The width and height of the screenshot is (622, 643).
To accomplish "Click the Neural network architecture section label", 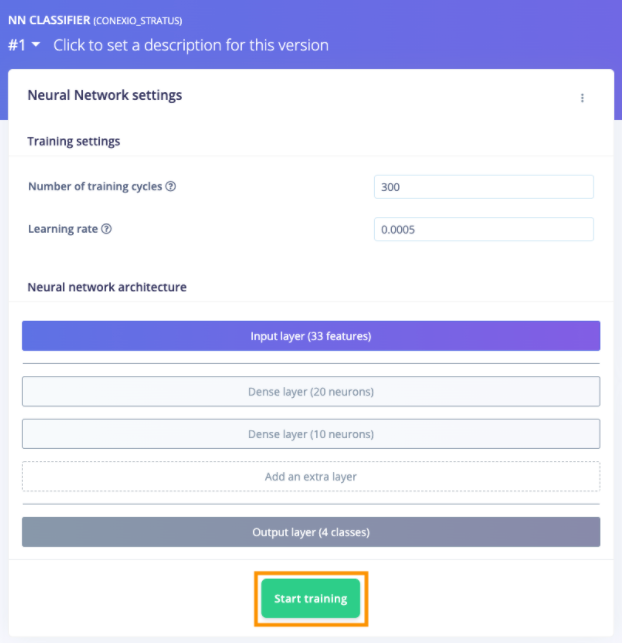I will pyautogui.click(x=107, y=287).
